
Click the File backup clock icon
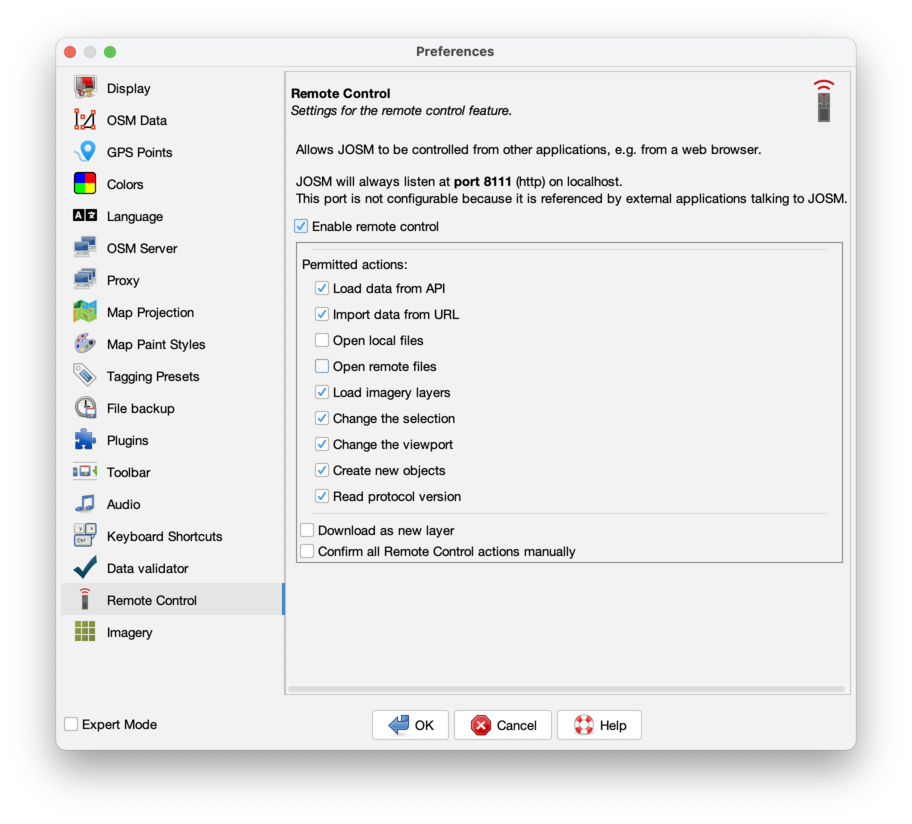pyautogui.click(x=85, y=408)
